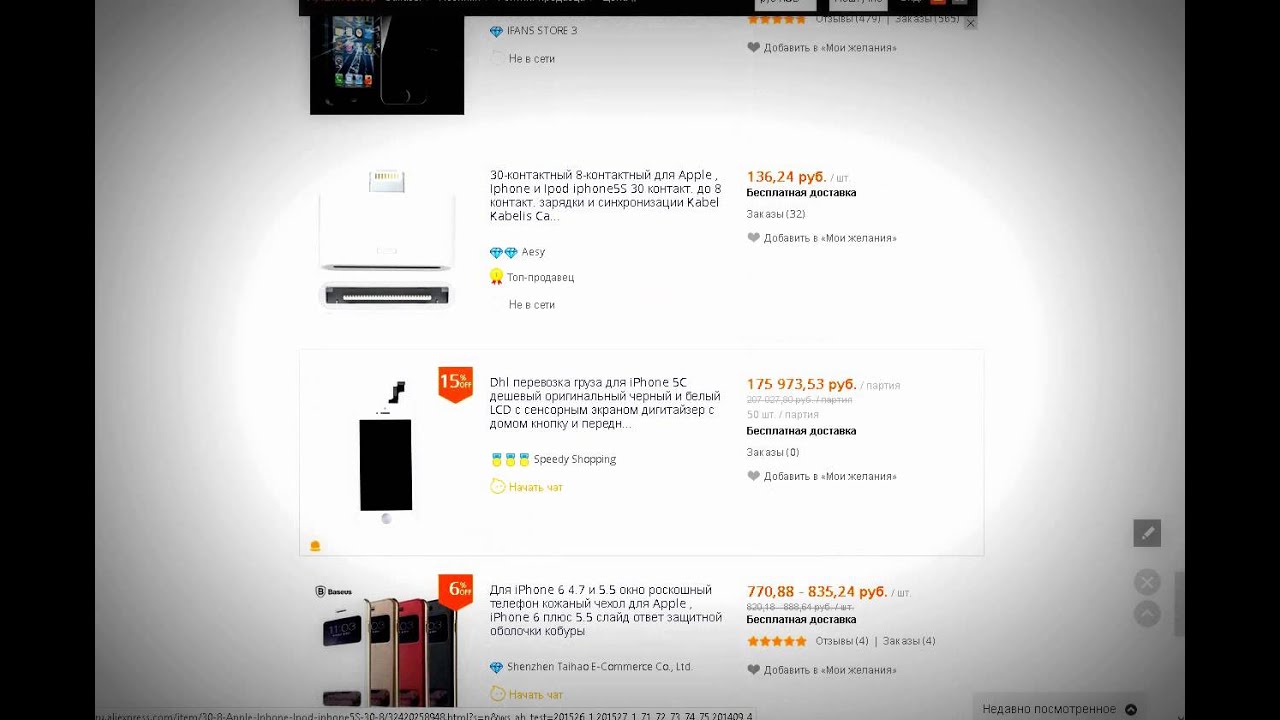Click Начать чат for Shenzhen Taihao seller
The width and height of the screenshot is (1280, 720).
point(535,694)
